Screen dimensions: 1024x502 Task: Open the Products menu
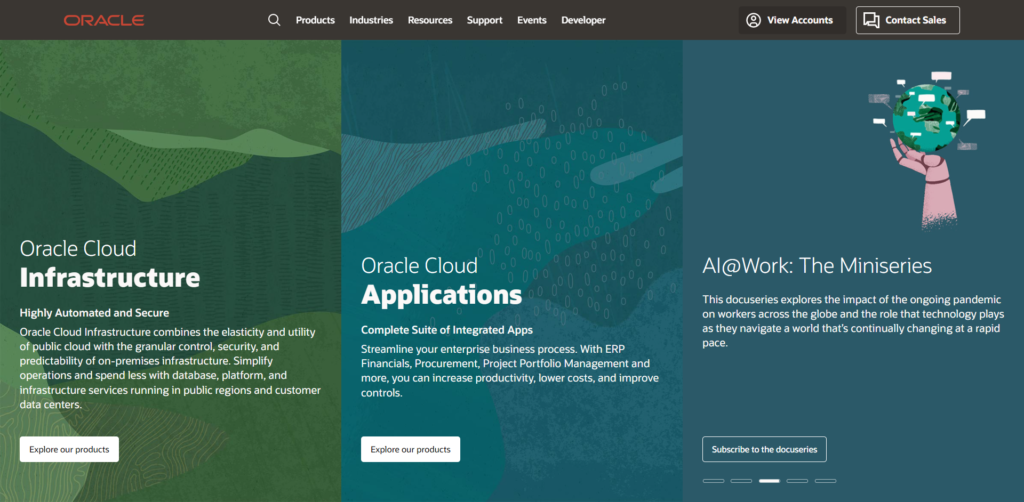tap(315, 20)
